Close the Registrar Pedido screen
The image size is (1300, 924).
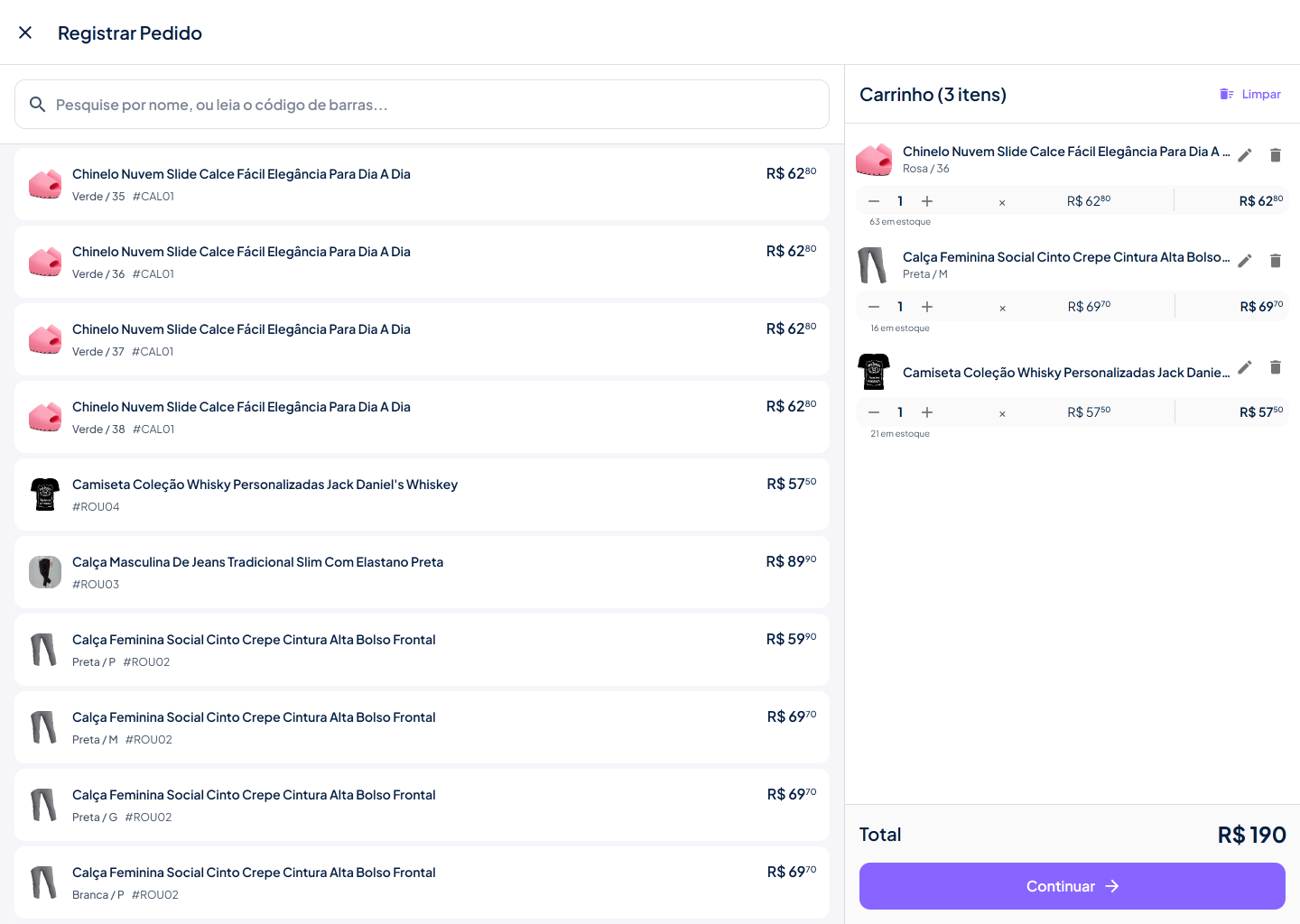point(25,32)
